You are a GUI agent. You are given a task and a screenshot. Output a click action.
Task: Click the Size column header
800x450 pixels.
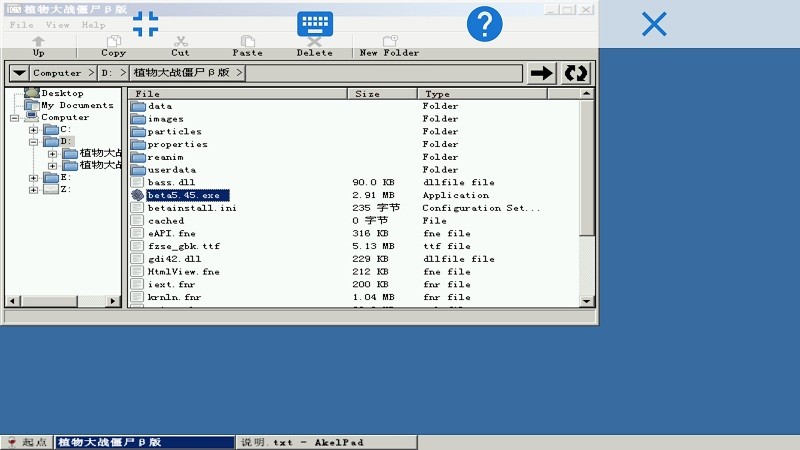click(382, 94)
